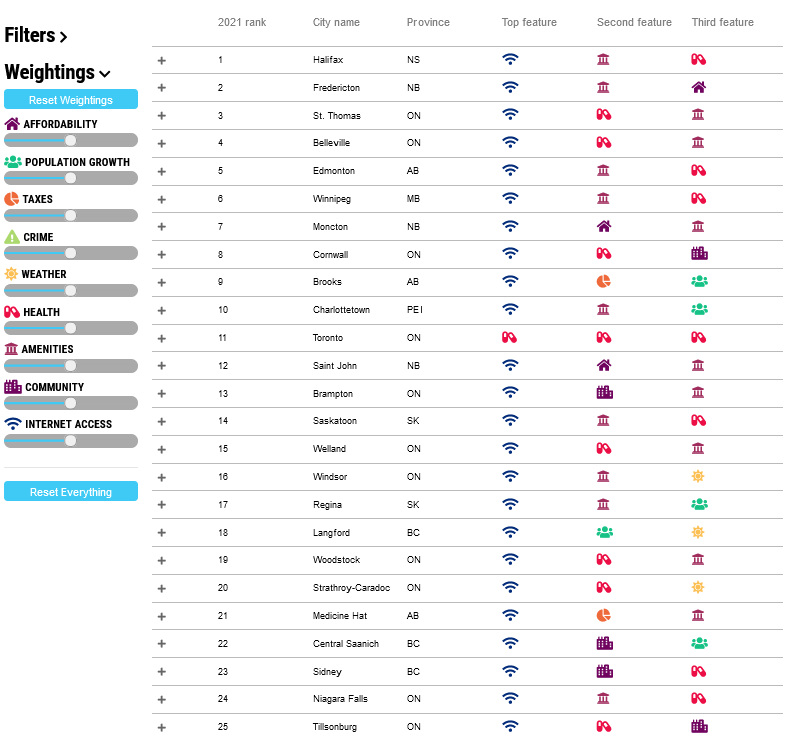Expand the Filters section
793x737 pixels.
(36, 35)
